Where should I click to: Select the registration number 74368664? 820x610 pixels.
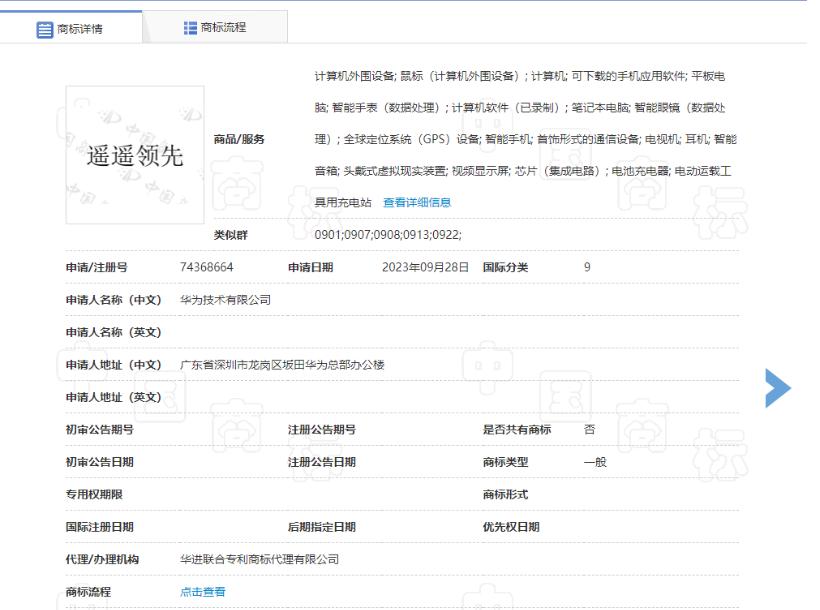coord(207,267)
